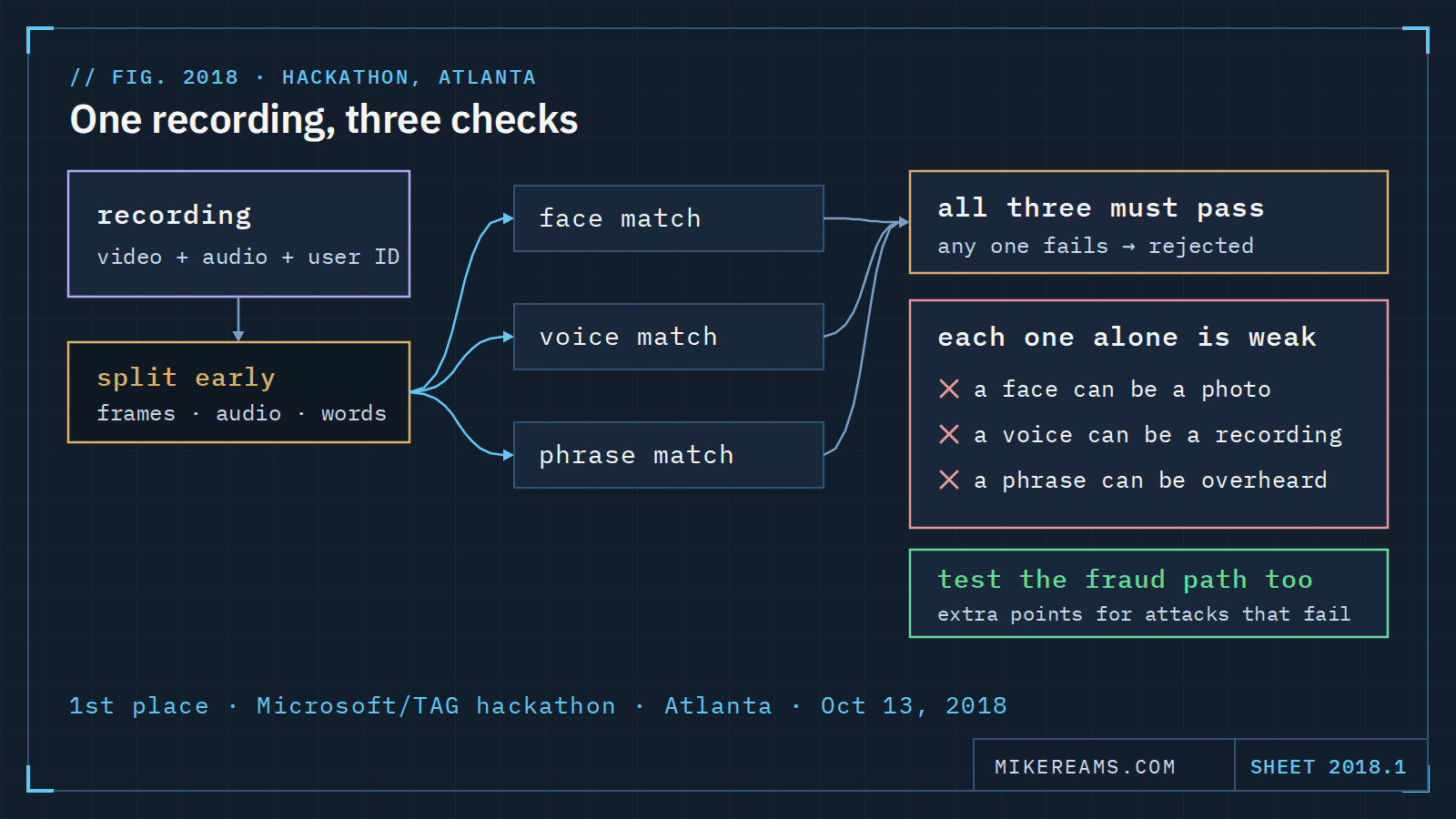Screen dimensions: 1456x819
Task: Click 'Atlanta' in the footer line
Action: coord(718,706)
